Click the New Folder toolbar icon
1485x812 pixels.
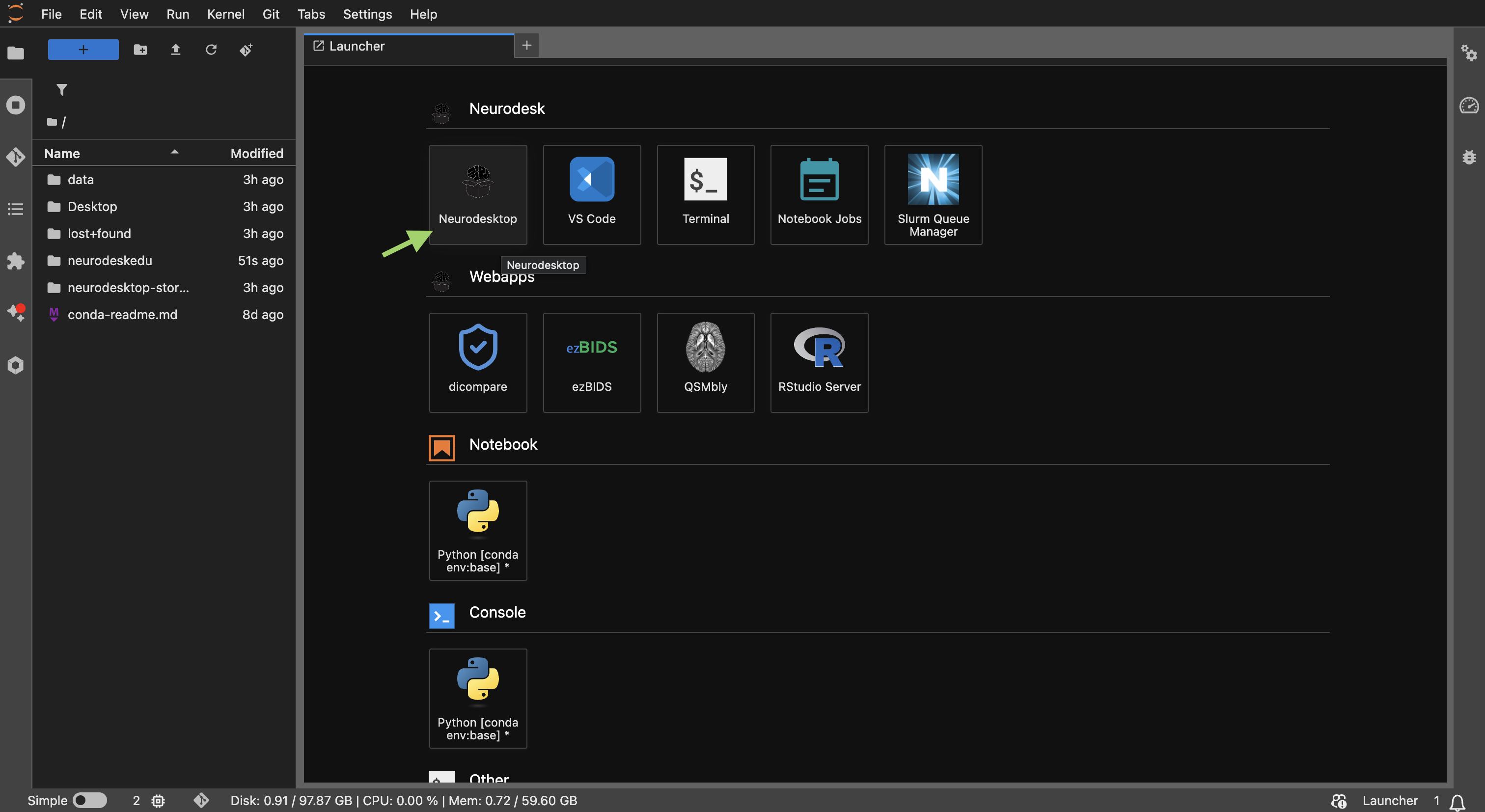point(140,50)
